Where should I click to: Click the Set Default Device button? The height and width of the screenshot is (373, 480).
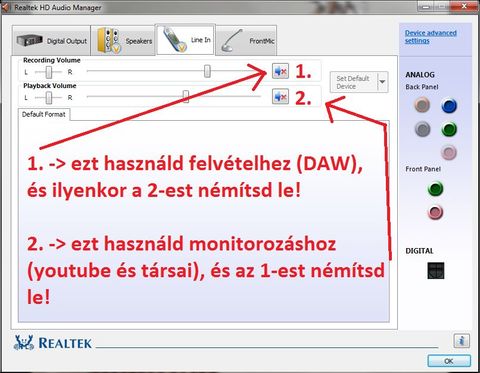(354, 82)
